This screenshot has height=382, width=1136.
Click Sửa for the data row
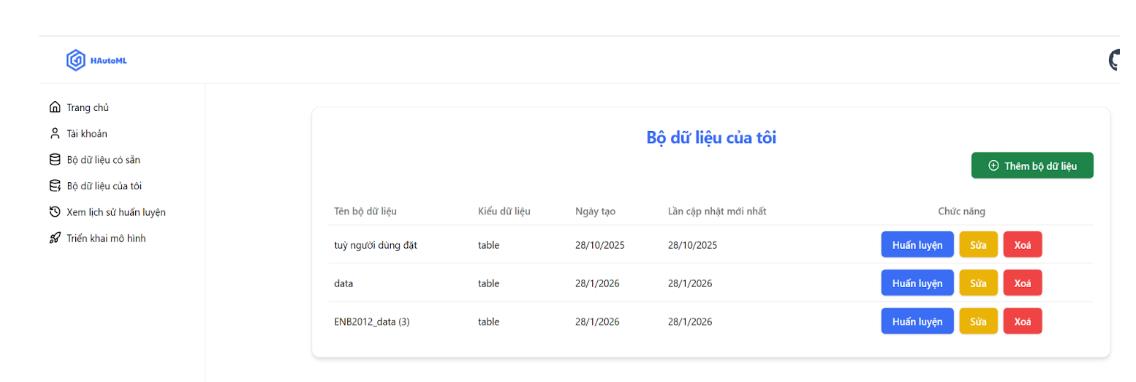tap(979, 283)
